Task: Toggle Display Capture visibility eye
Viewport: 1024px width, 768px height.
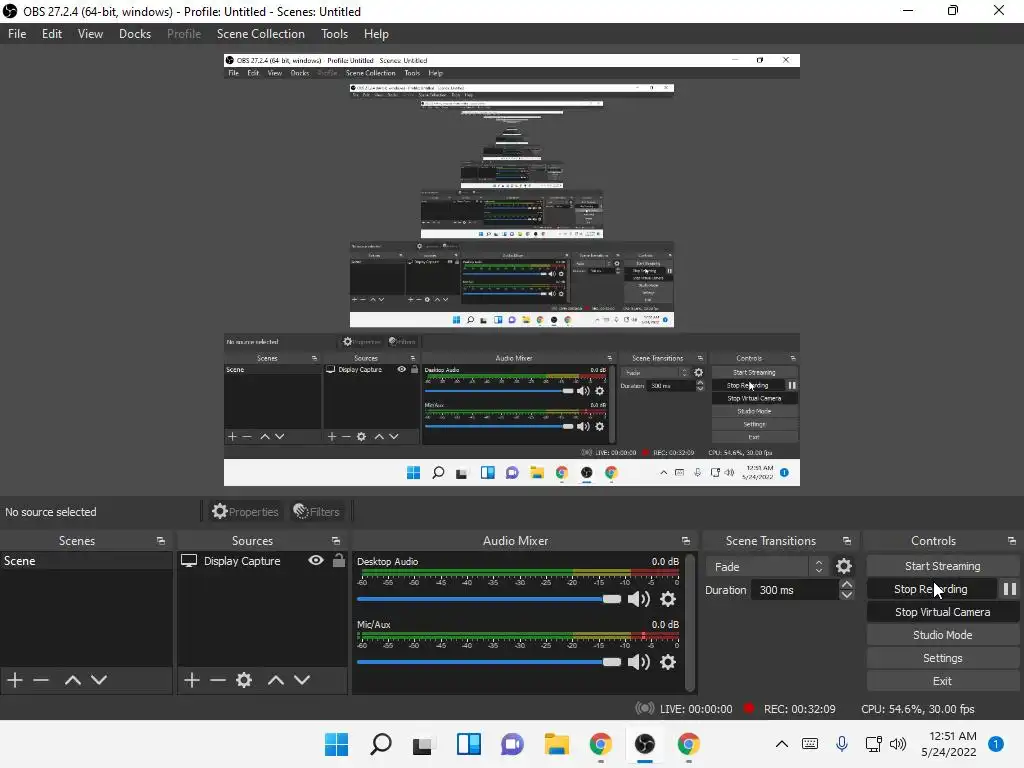Action: point(315,560)
